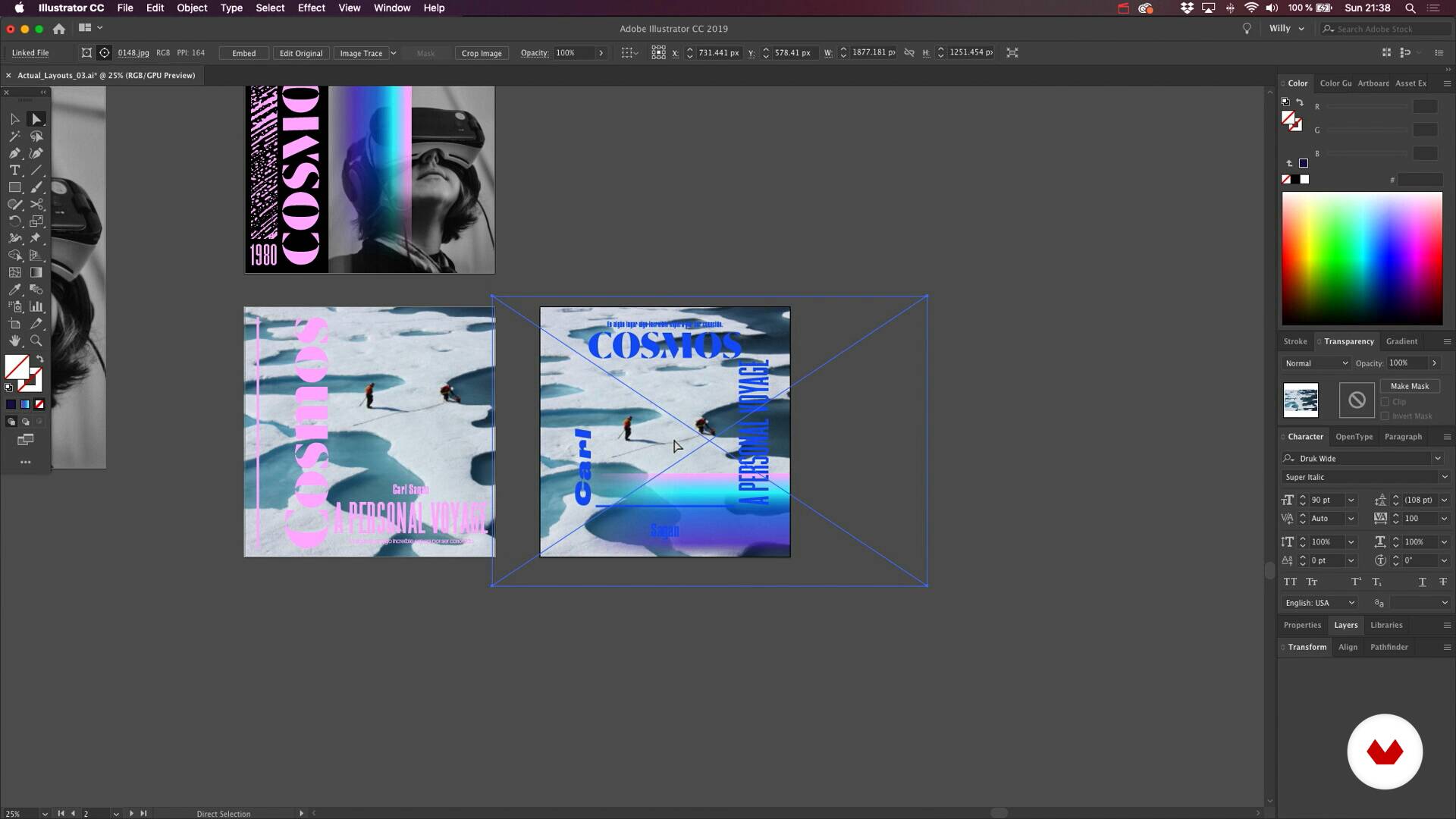The image size is (1456, 819).
Task: Click the Search Adobe Stock field
Action: pos(1385,29)
